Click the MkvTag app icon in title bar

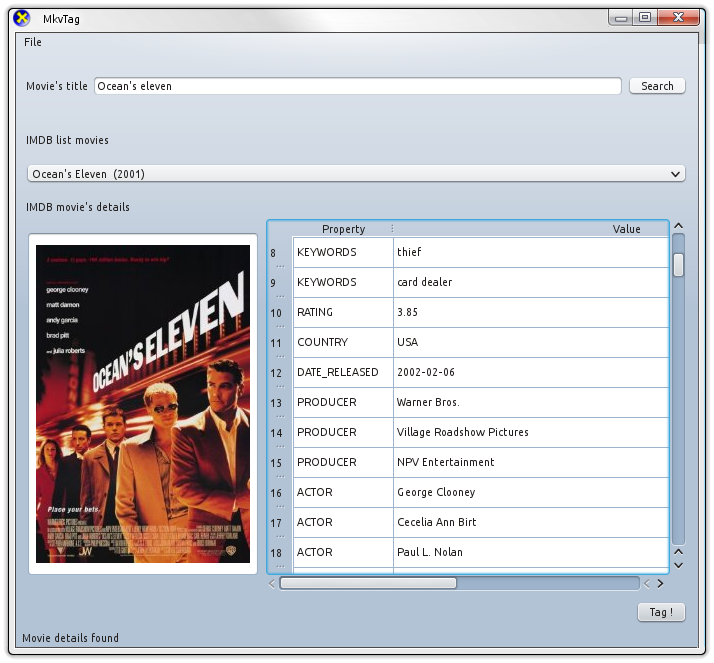21,19
